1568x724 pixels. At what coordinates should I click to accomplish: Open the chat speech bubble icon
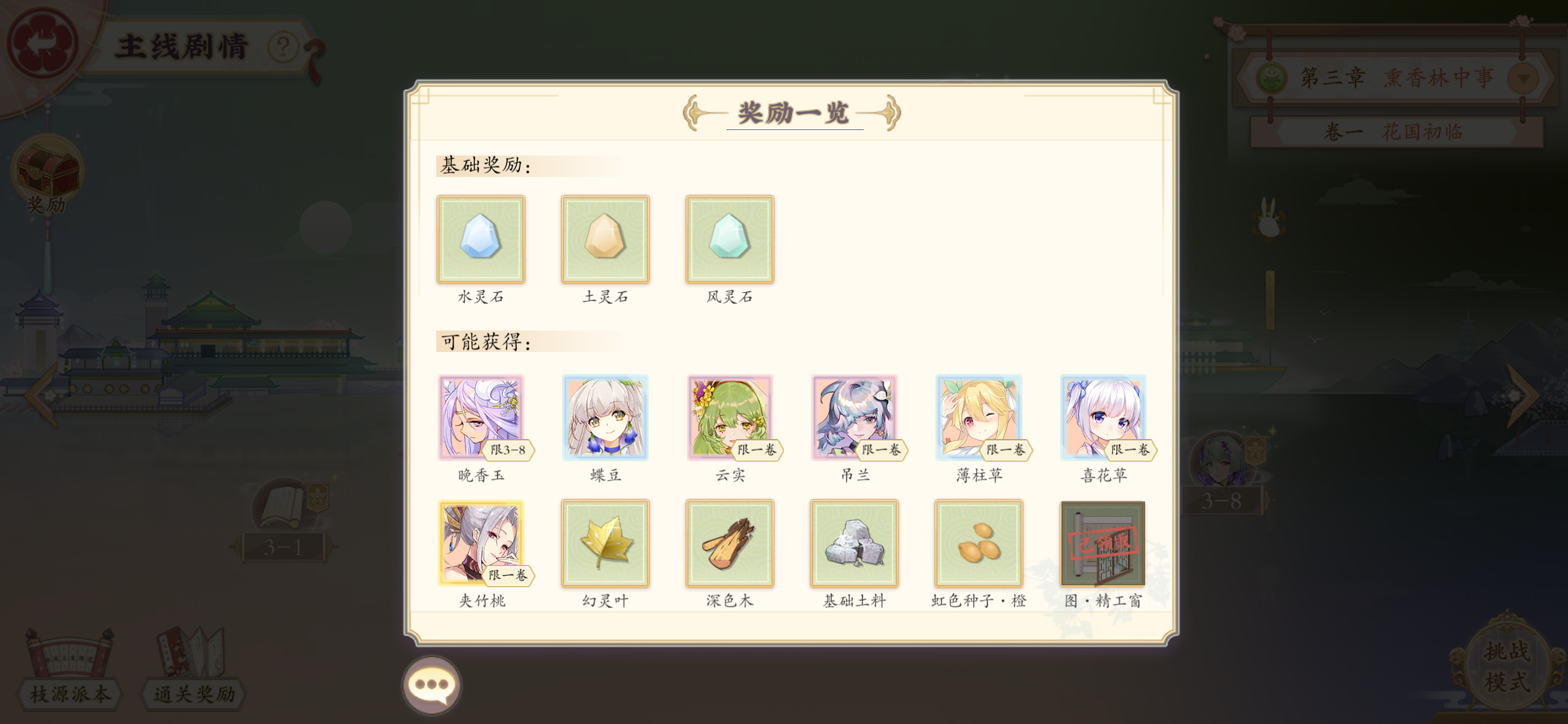432,685
